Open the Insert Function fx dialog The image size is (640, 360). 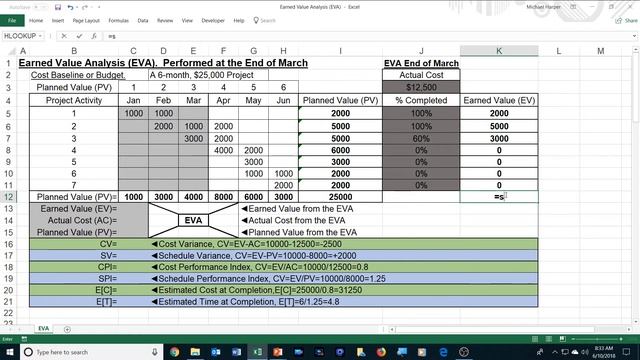point(94,36)
